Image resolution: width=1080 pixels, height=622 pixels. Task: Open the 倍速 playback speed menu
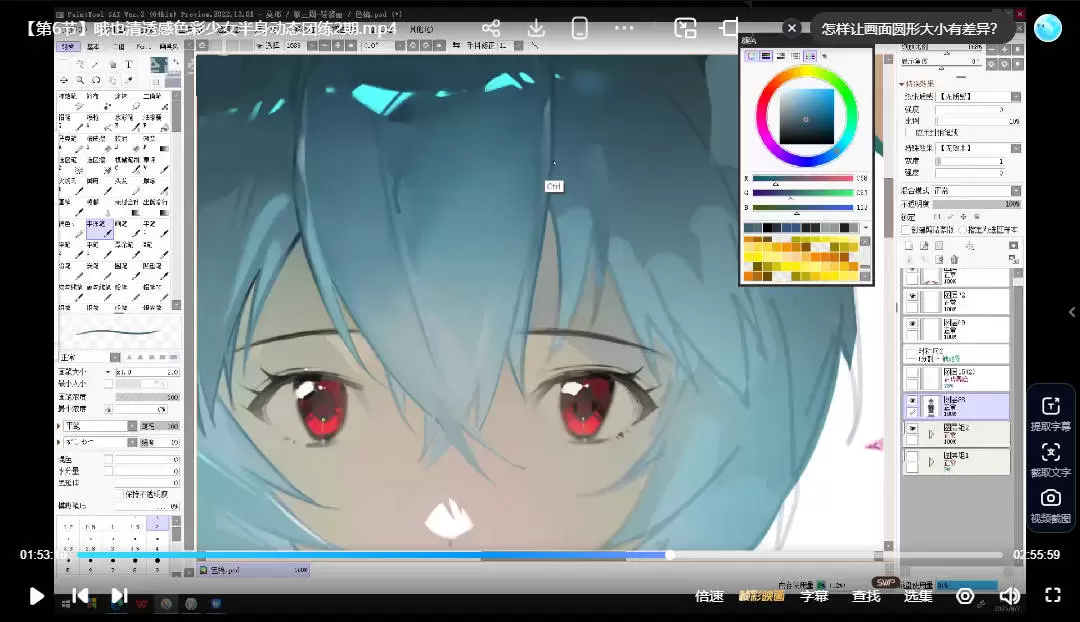click(709, 596)
